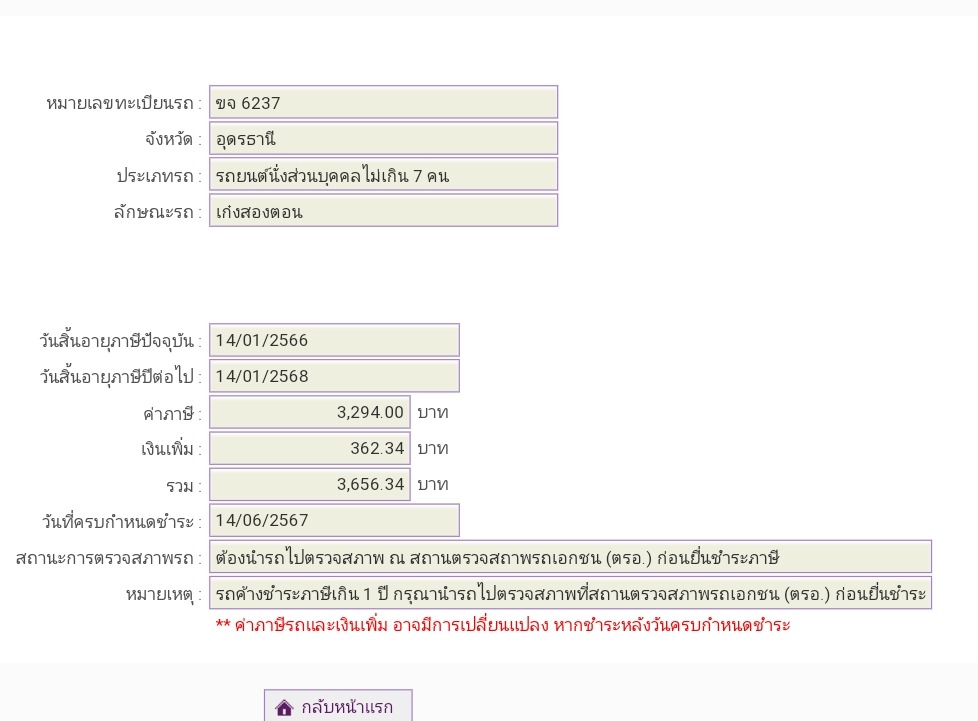This screenshot has height=721, width=978.
Task: Select the หมายเลขทะเบียนรถ field showing ขจ 6237
Action: pos(383,102)
